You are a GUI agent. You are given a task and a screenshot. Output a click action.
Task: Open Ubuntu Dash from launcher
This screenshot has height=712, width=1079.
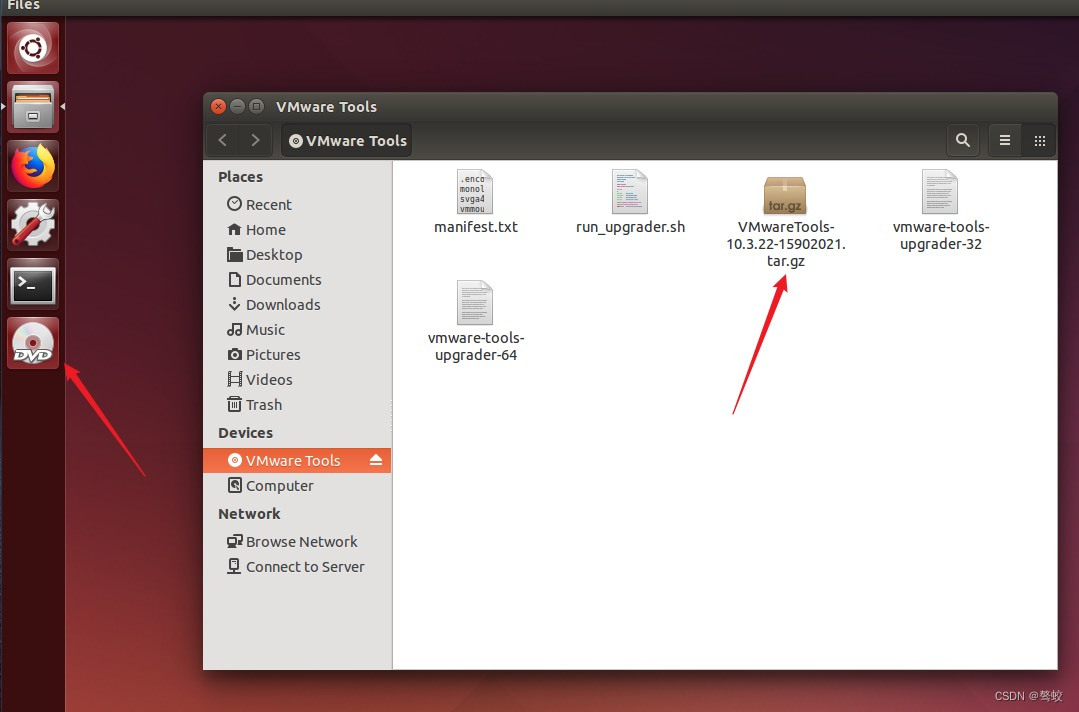click(x=33, y=48)
